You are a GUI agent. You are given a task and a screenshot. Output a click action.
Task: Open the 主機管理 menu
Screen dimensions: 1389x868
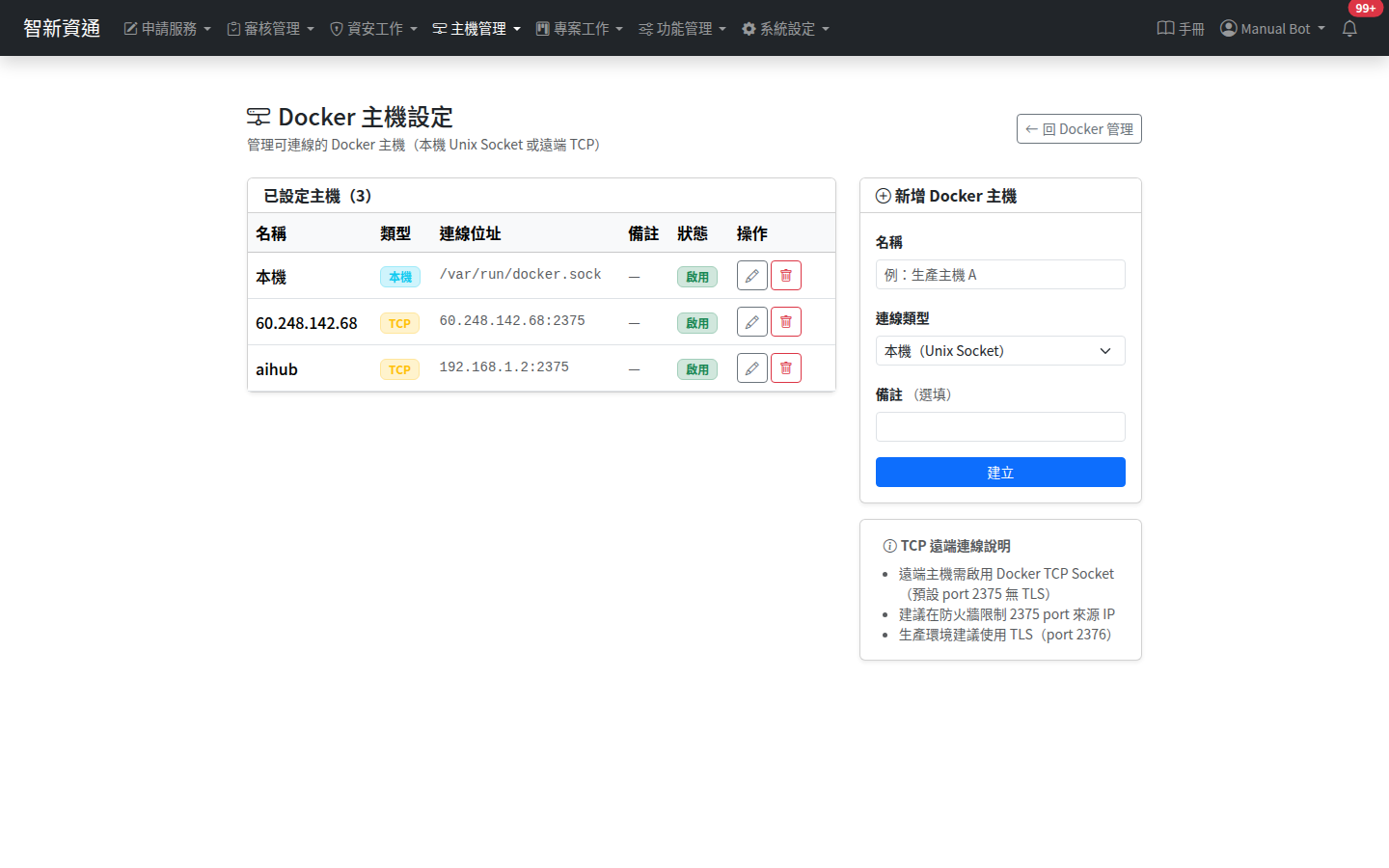pos(477,29)
